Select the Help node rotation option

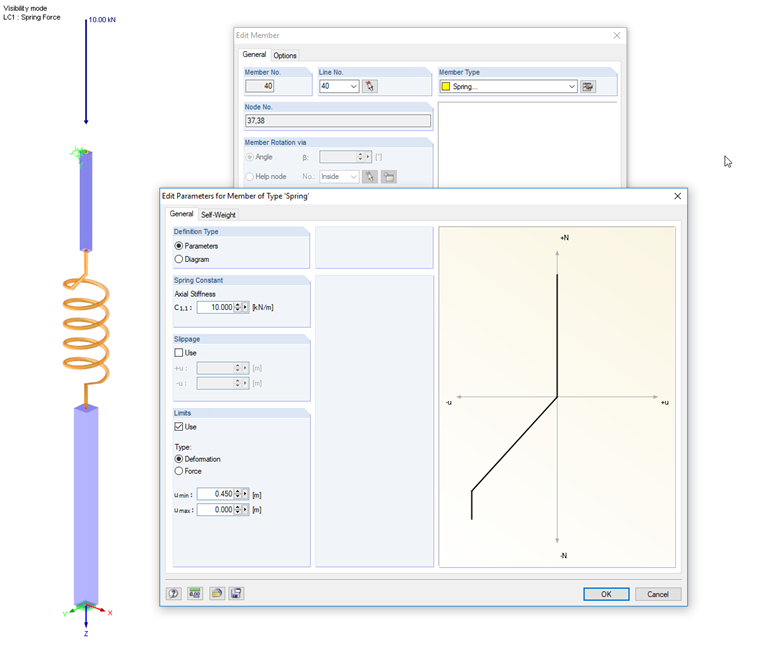250,176
